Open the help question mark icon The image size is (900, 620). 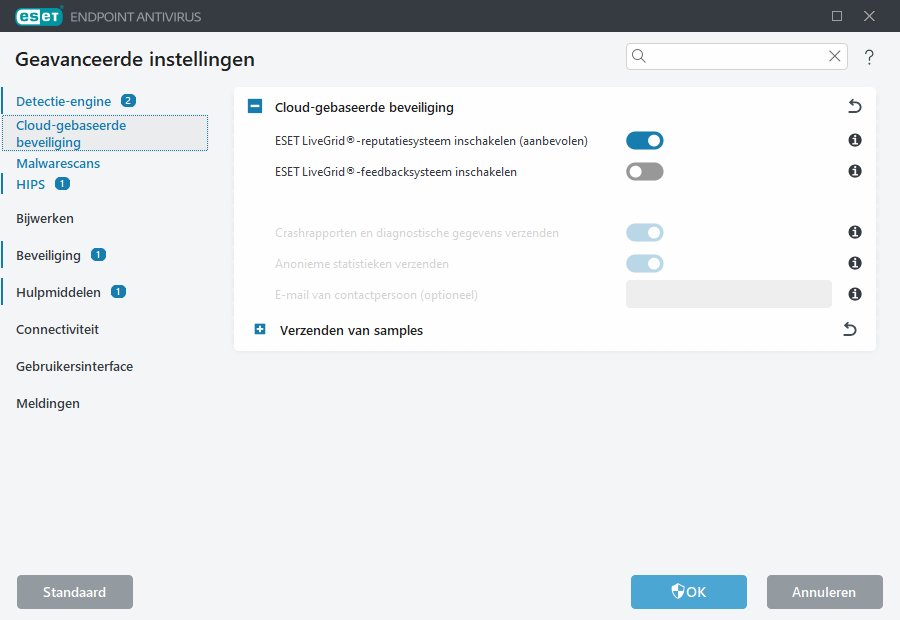(869, 57)
